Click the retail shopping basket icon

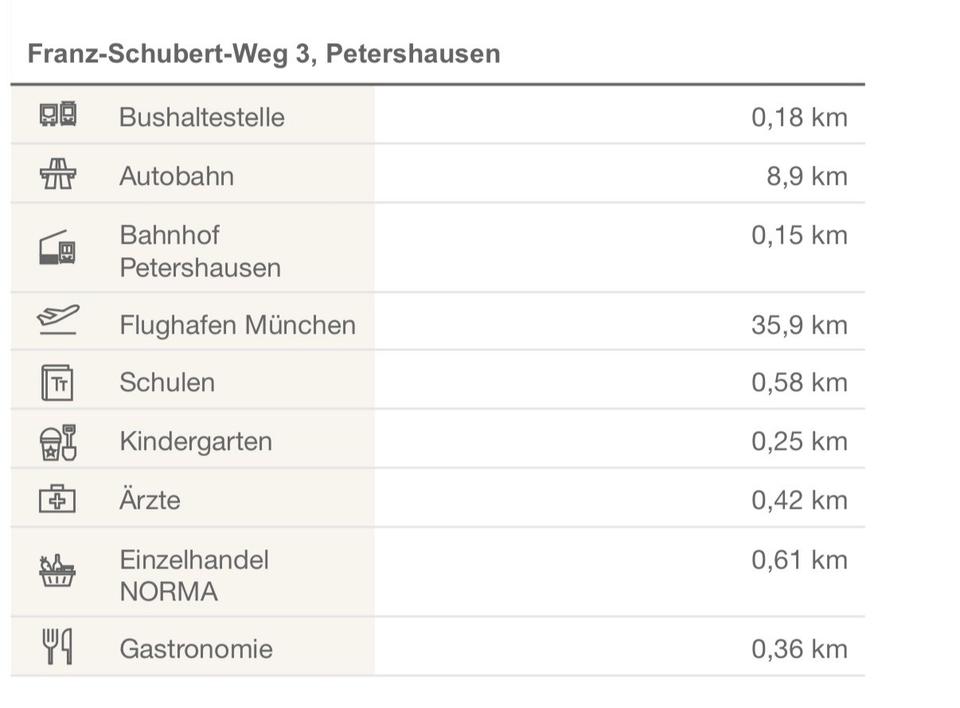(x=58, y=572)
